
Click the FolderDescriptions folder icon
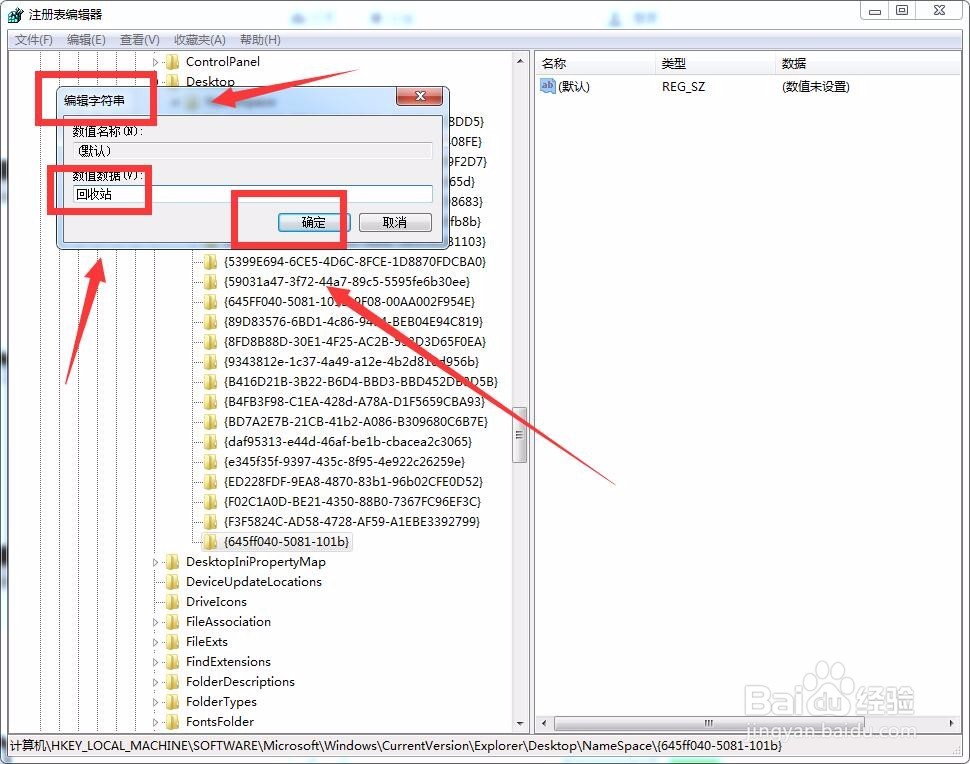(x=173, y=682)
